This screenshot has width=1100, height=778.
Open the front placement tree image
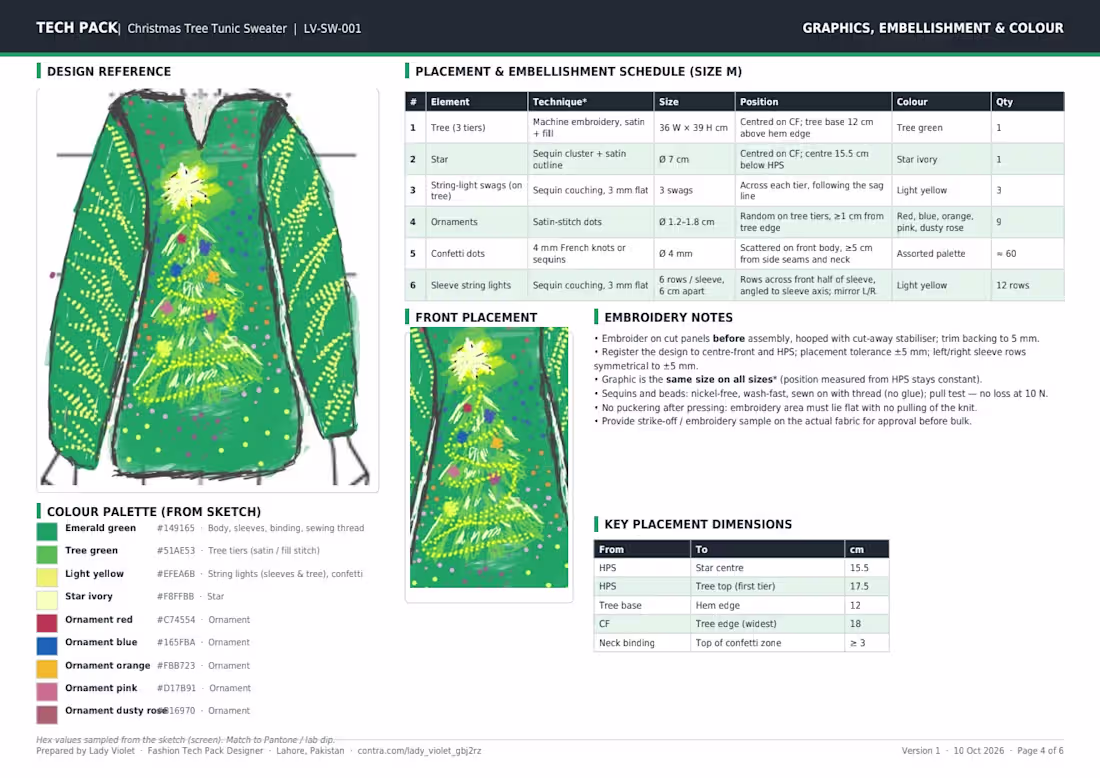489,457
